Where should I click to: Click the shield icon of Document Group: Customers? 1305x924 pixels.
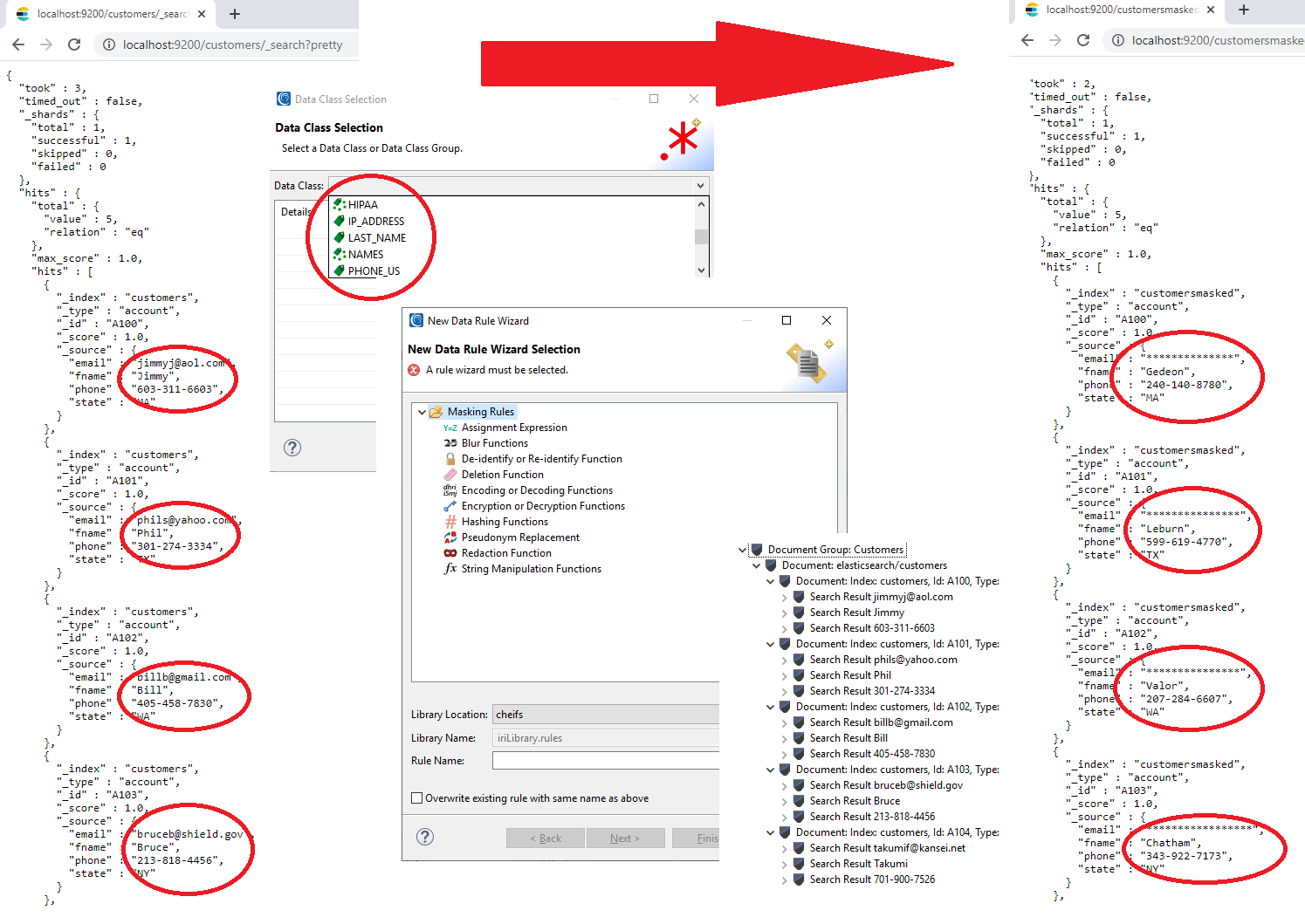pos(757,550)
